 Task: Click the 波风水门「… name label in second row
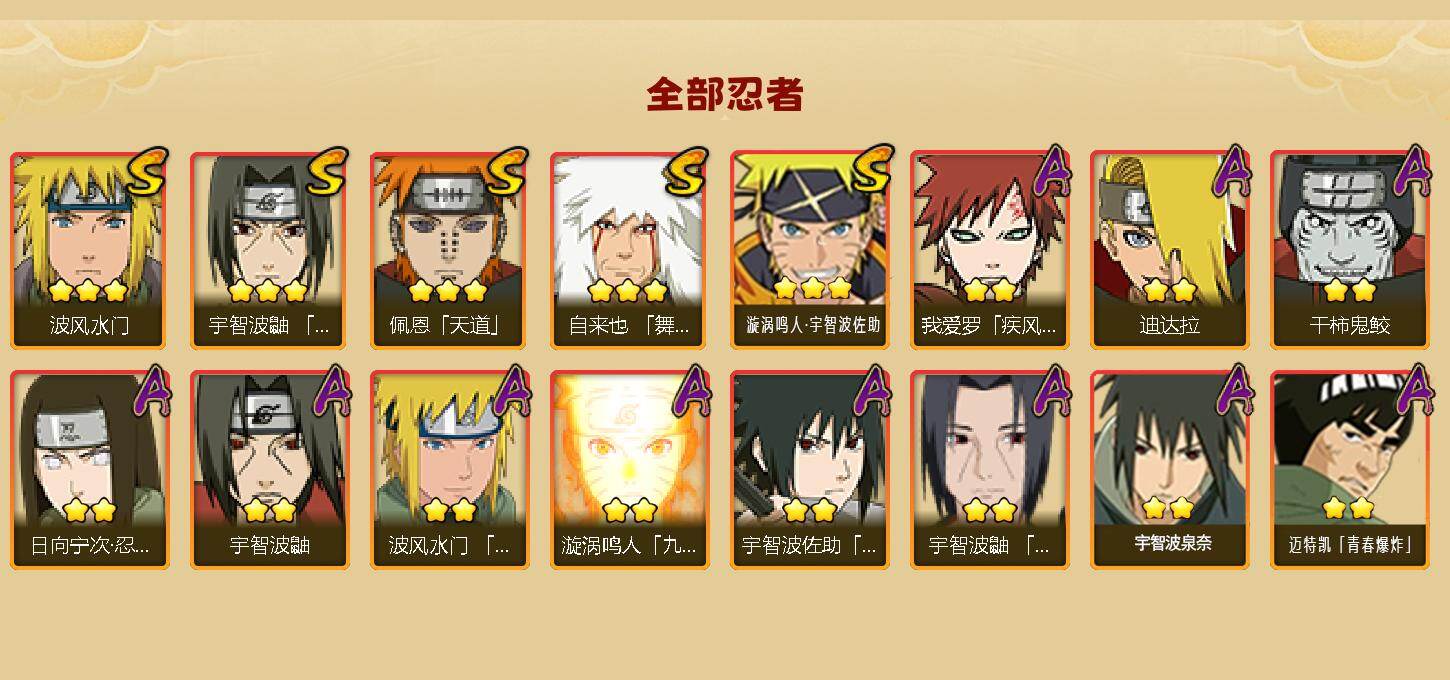pyautogui.click(x=449, y=546)
